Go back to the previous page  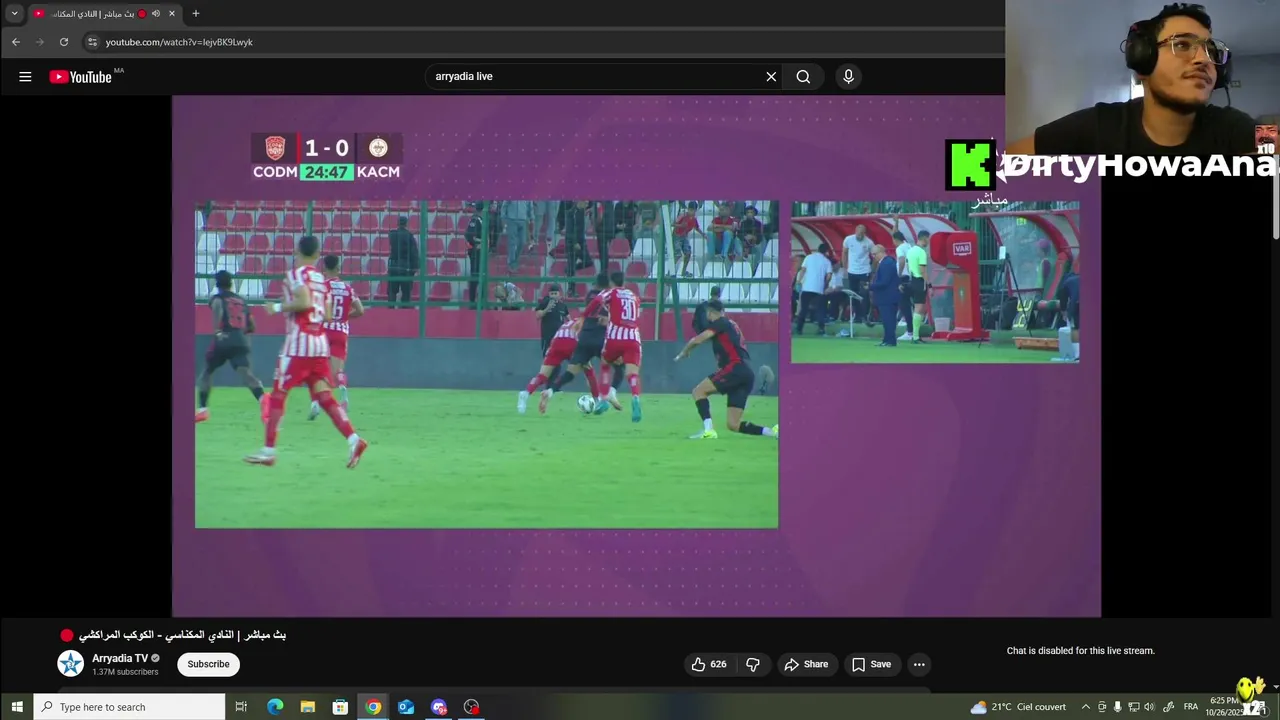click(16, 42)
